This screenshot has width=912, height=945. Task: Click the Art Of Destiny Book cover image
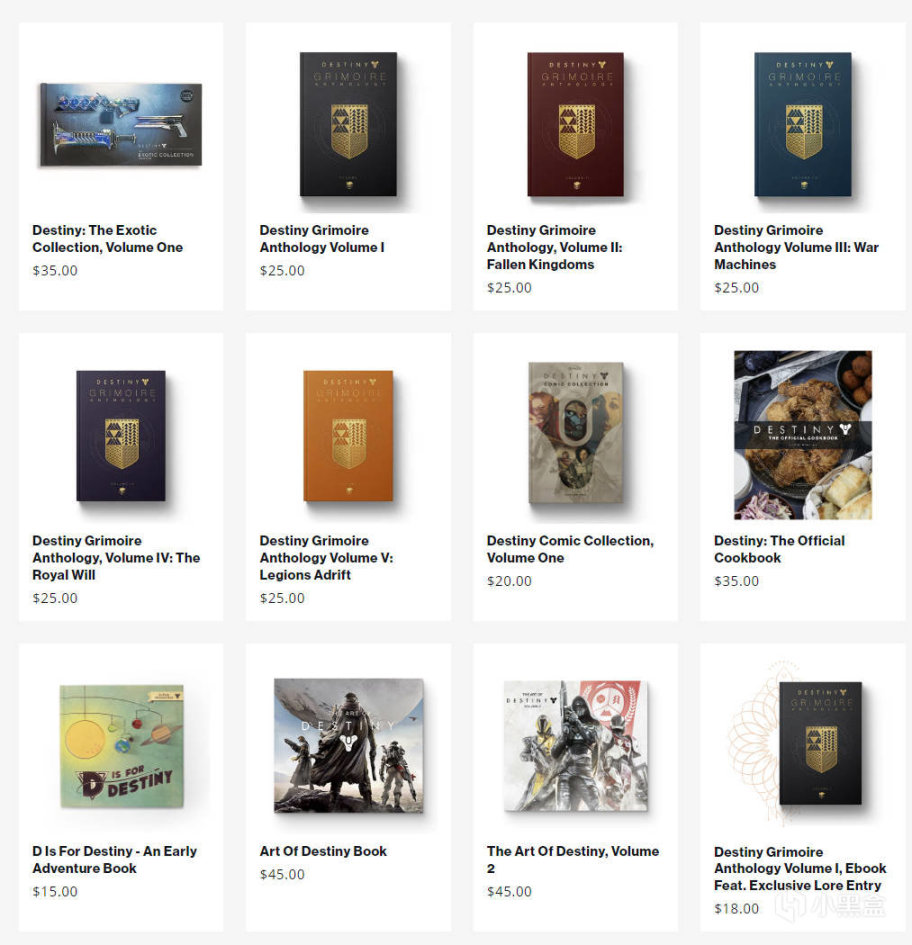coord(348,746)
